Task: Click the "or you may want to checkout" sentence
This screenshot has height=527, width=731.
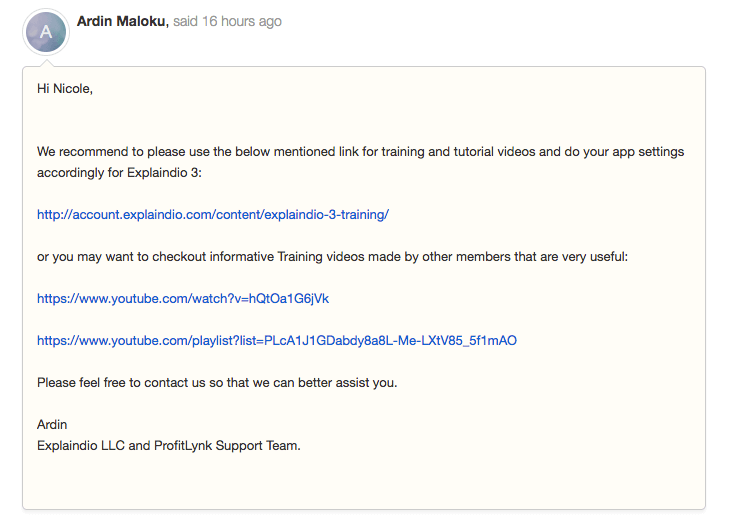Action: [332, 257]
